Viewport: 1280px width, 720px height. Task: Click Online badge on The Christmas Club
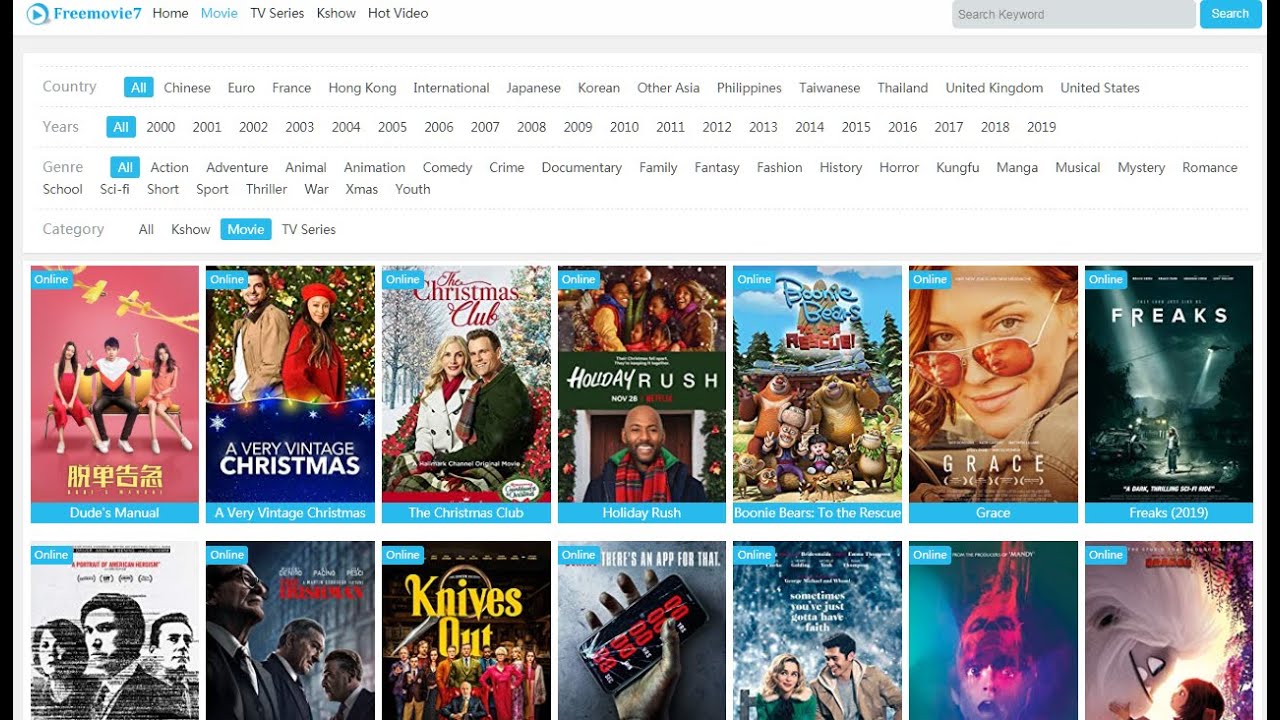pos(402,280)
